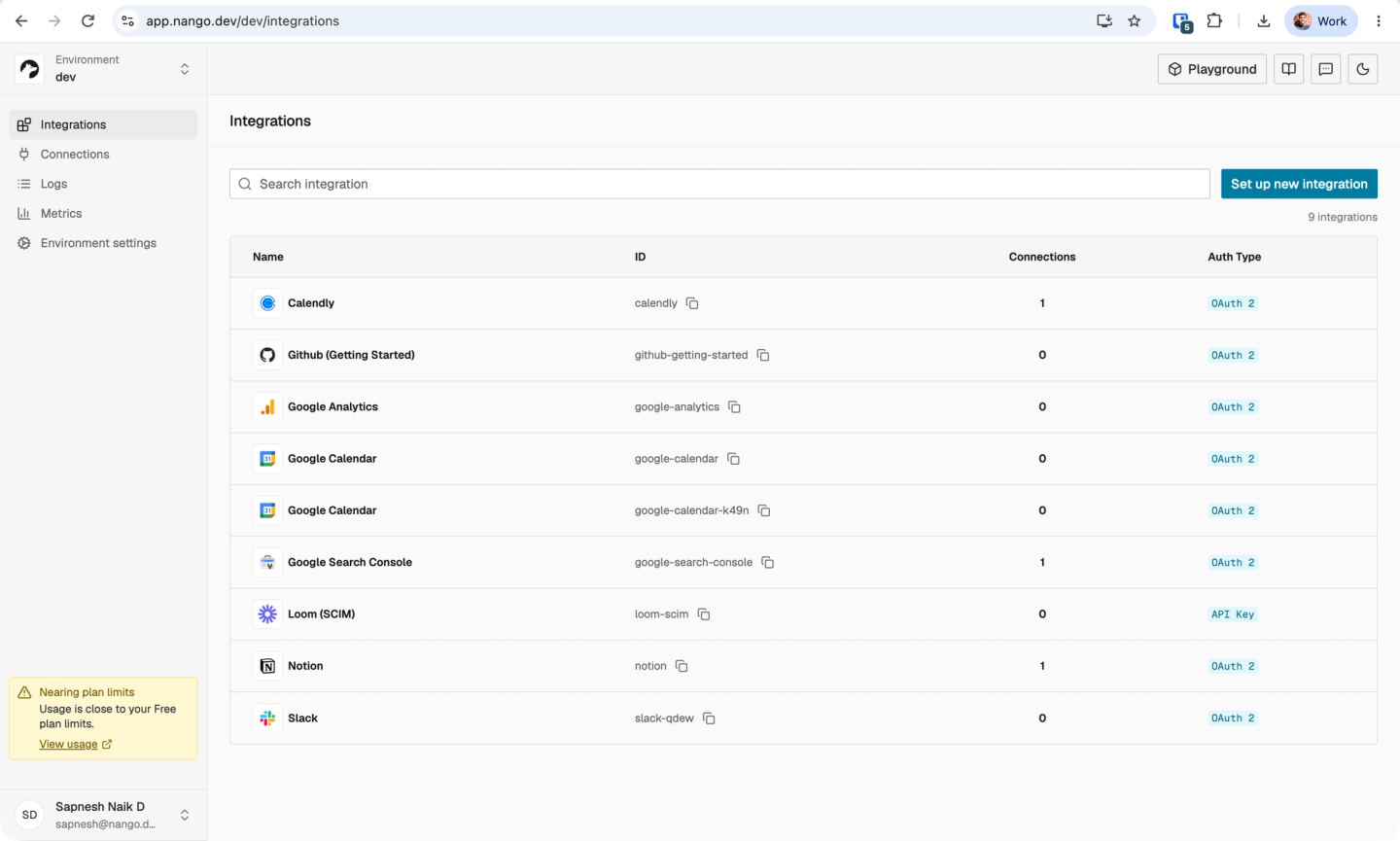Click the '9 integrations' count text

(1343, 217)
